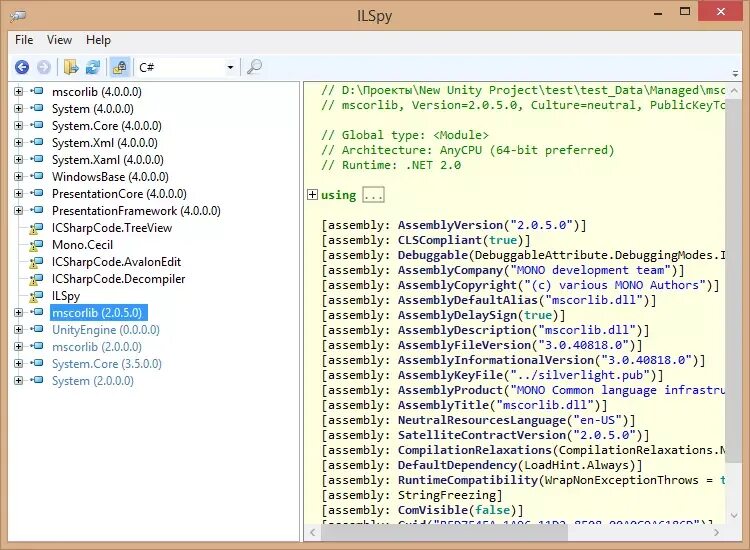Click the assembly icon beside System.Xaml (4.0.0.0)

tap(37, 159)
